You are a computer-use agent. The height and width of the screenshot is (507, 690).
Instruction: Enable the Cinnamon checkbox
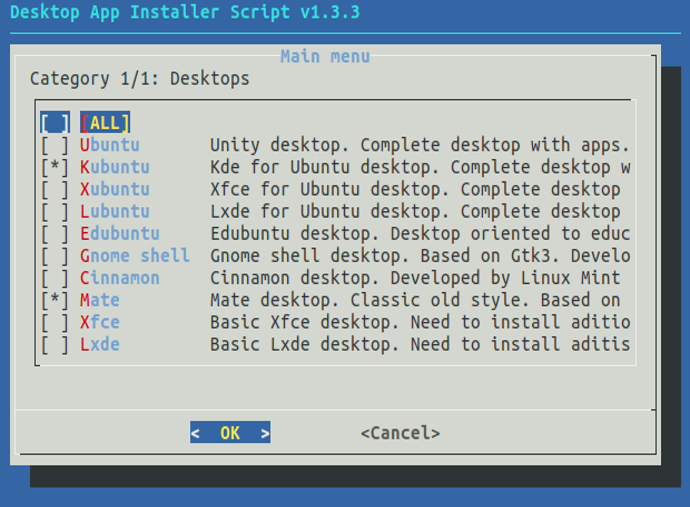pyautogui.click(x=55, y=278)
